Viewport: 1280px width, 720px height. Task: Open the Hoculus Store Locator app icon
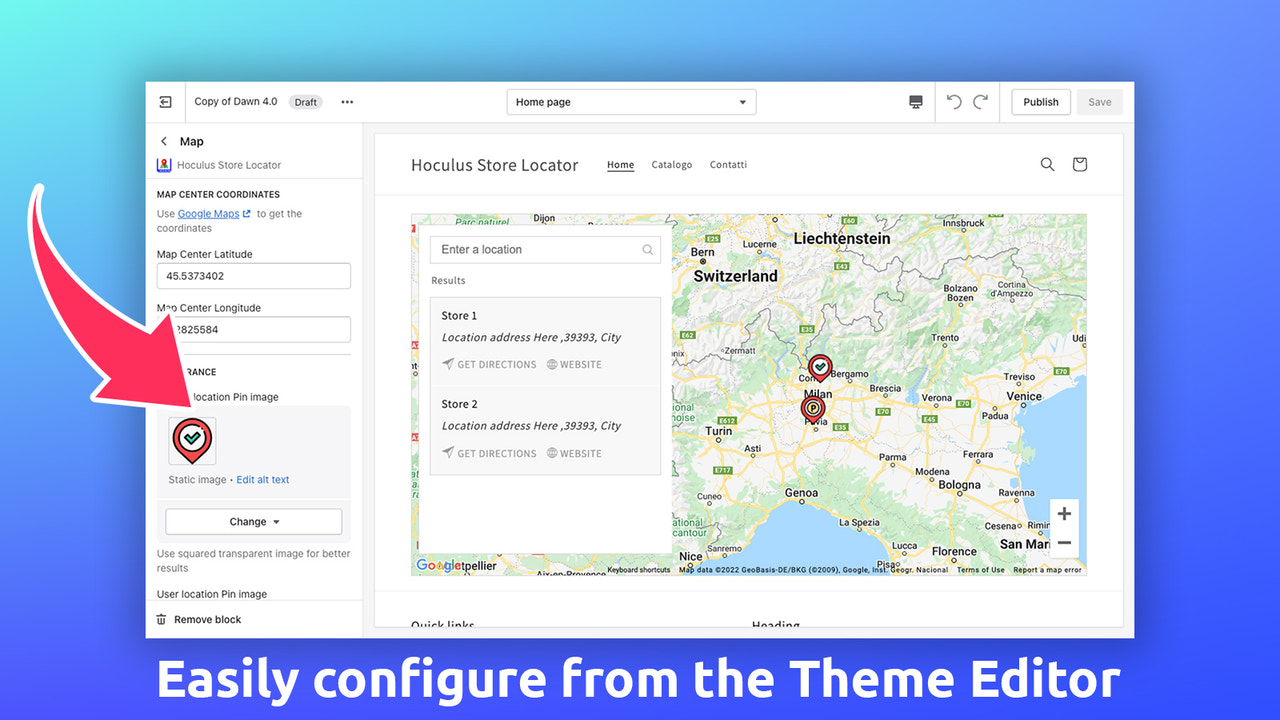pyautogui.click(x=164, y=164)
